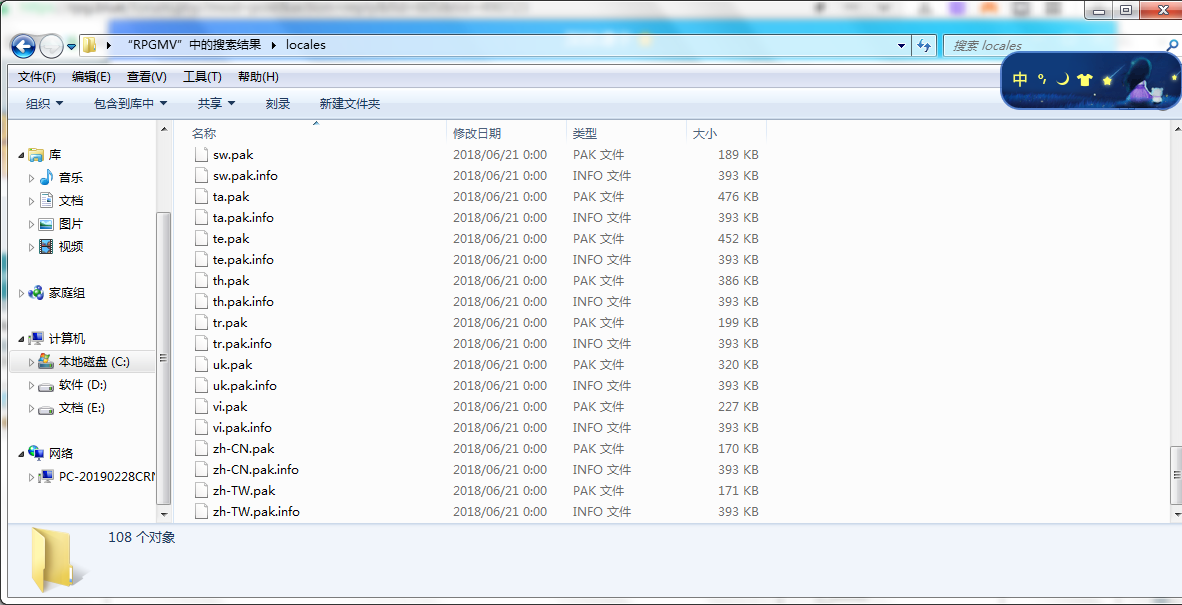Image resolution: width=1182 pixels, height=605 pixels.
Task: Go back with the Back arrow button
Action: tap(23, 46)
